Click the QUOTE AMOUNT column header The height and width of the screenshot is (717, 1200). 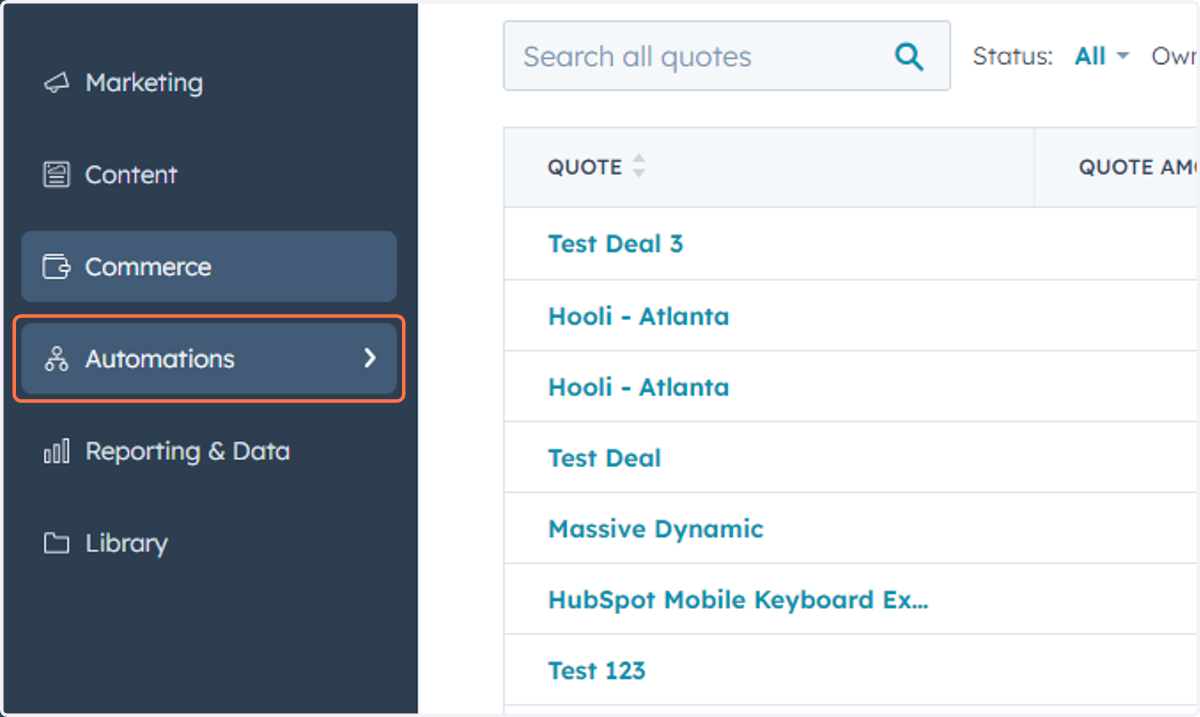click(x=1117, y=167)
